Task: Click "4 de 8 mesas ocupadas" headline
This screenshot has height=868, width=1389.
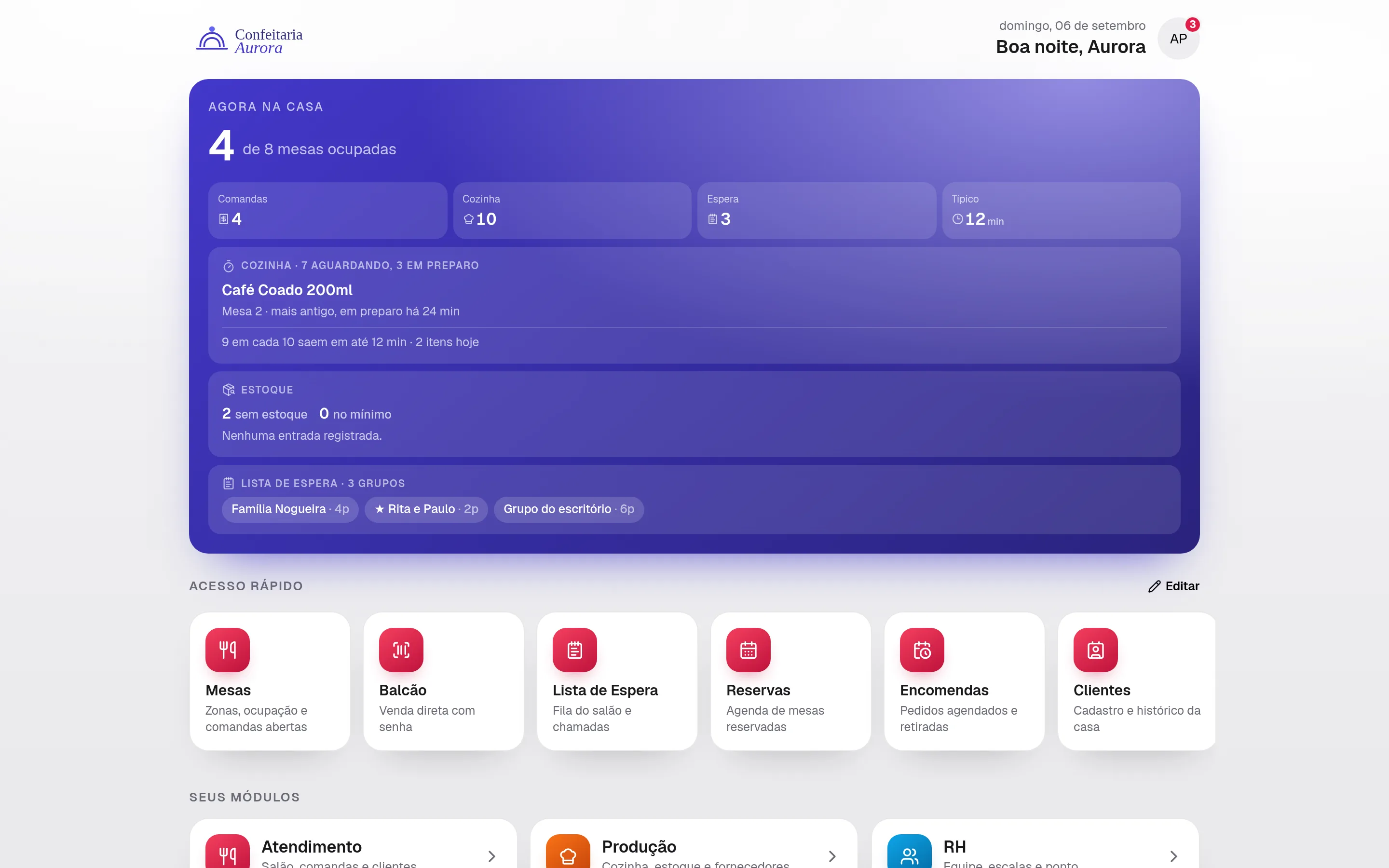Action: click(x=302, y=146)
